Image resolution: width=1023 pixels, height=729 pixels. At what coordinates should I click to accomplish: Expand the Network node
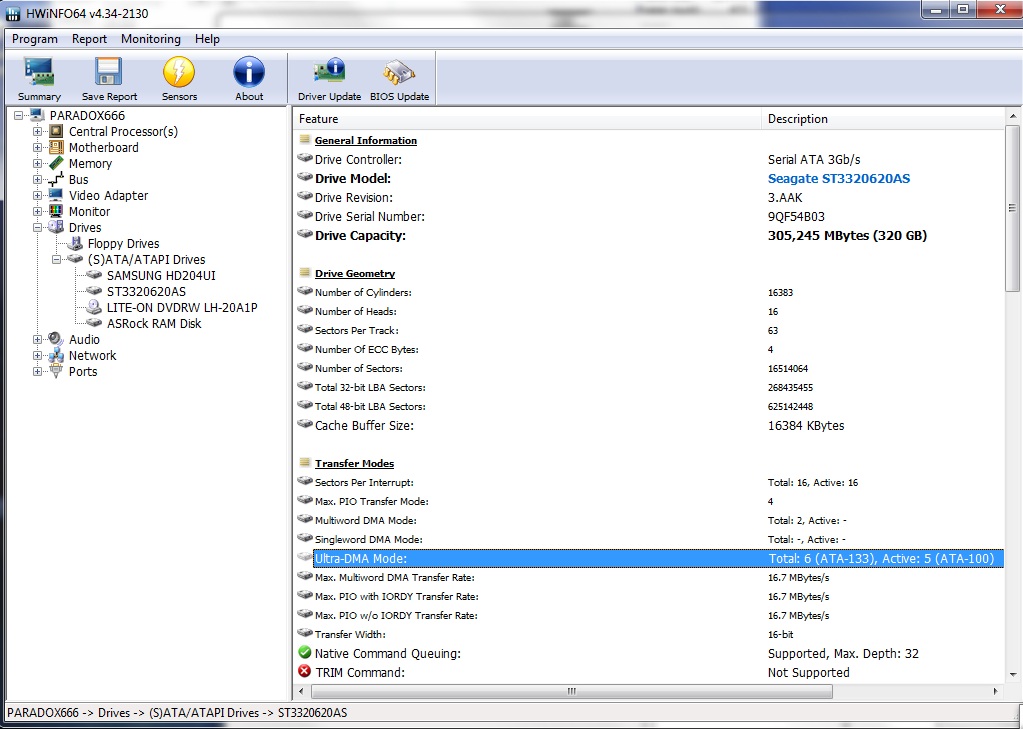point(37,355)
